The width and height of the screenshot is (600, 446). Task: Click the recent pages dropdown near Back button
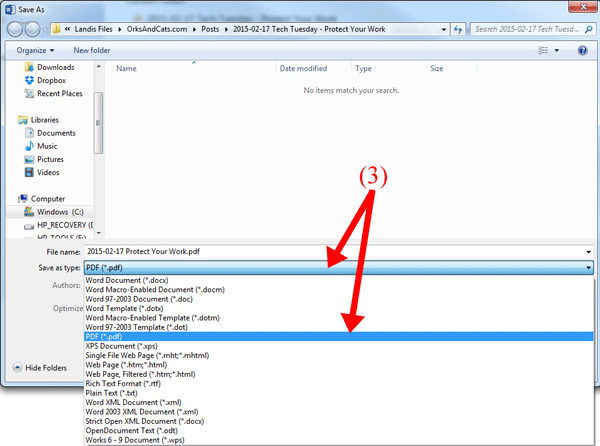pyautogui.click(x=45, y=30)
